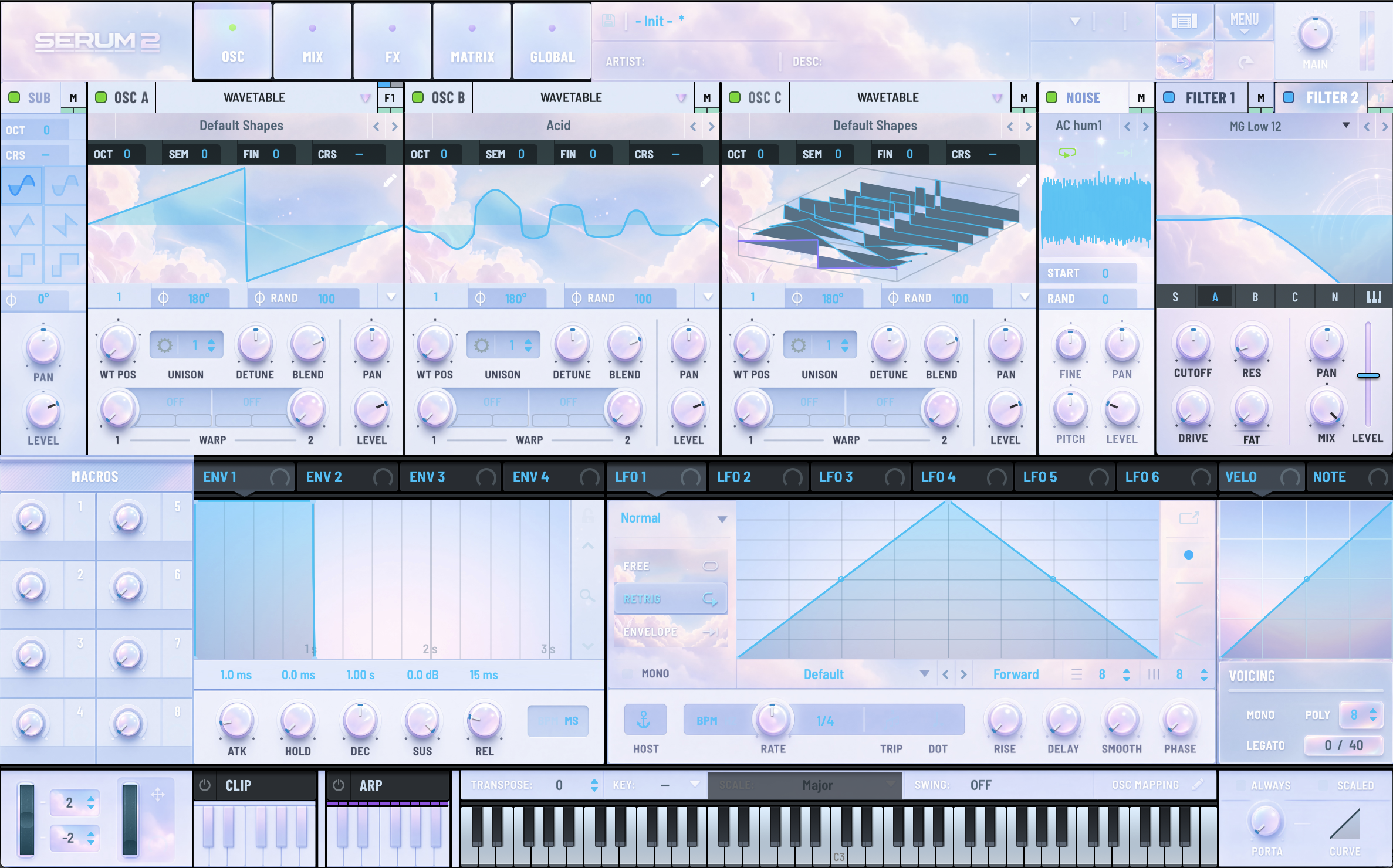Toggle the CLIP power icon

(205, 785)
